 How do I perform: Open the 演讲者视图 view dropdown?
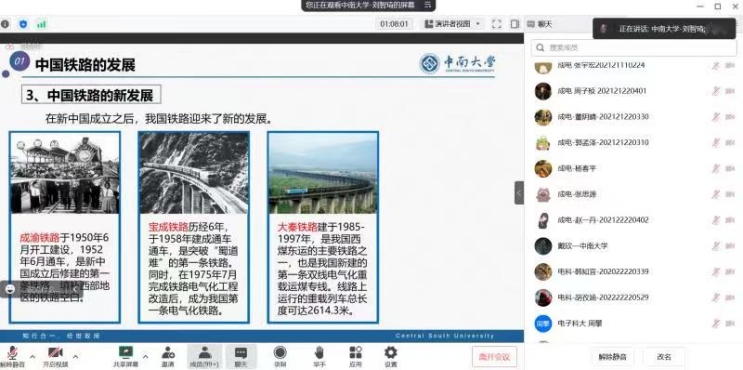(453, 24)
